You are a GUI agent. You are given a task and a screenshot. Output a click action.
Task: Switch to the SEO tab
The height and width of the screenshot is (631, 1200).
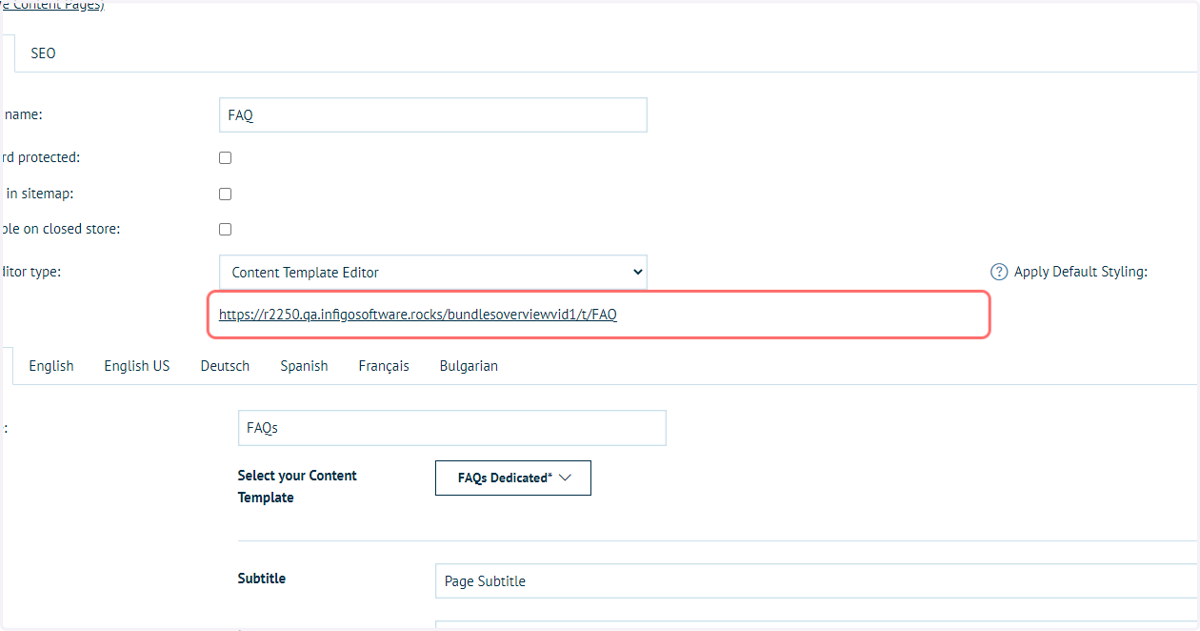(43, 53)
